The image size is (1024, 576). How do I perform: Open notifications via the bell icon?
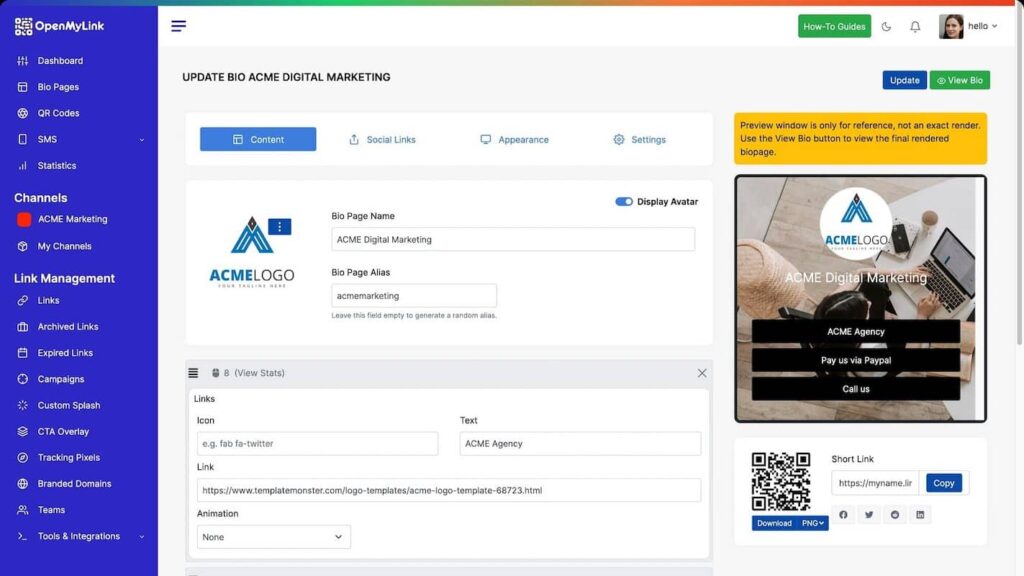915,27
